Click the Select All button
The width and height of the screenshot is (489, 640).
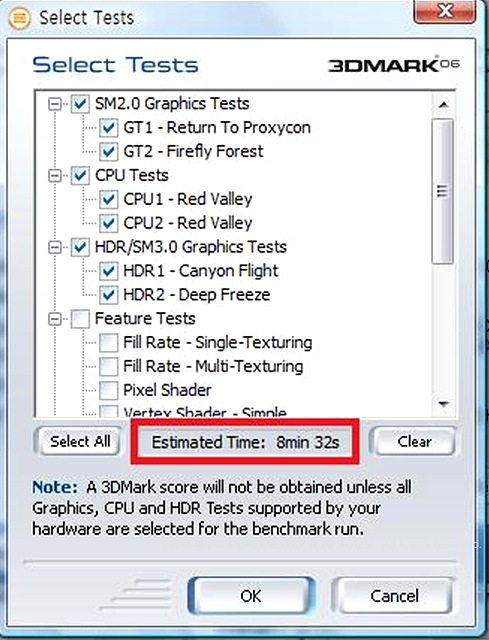coord(80,441)
